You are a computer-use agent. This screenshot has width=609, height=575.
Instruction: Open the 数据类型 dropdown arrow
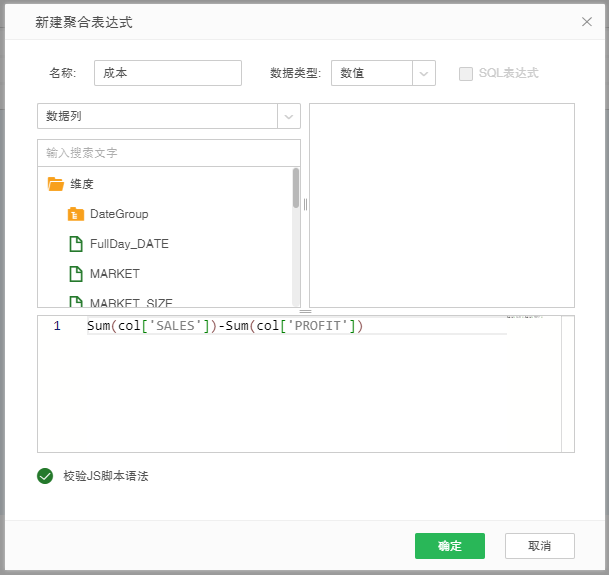click(x=424, y=73)
